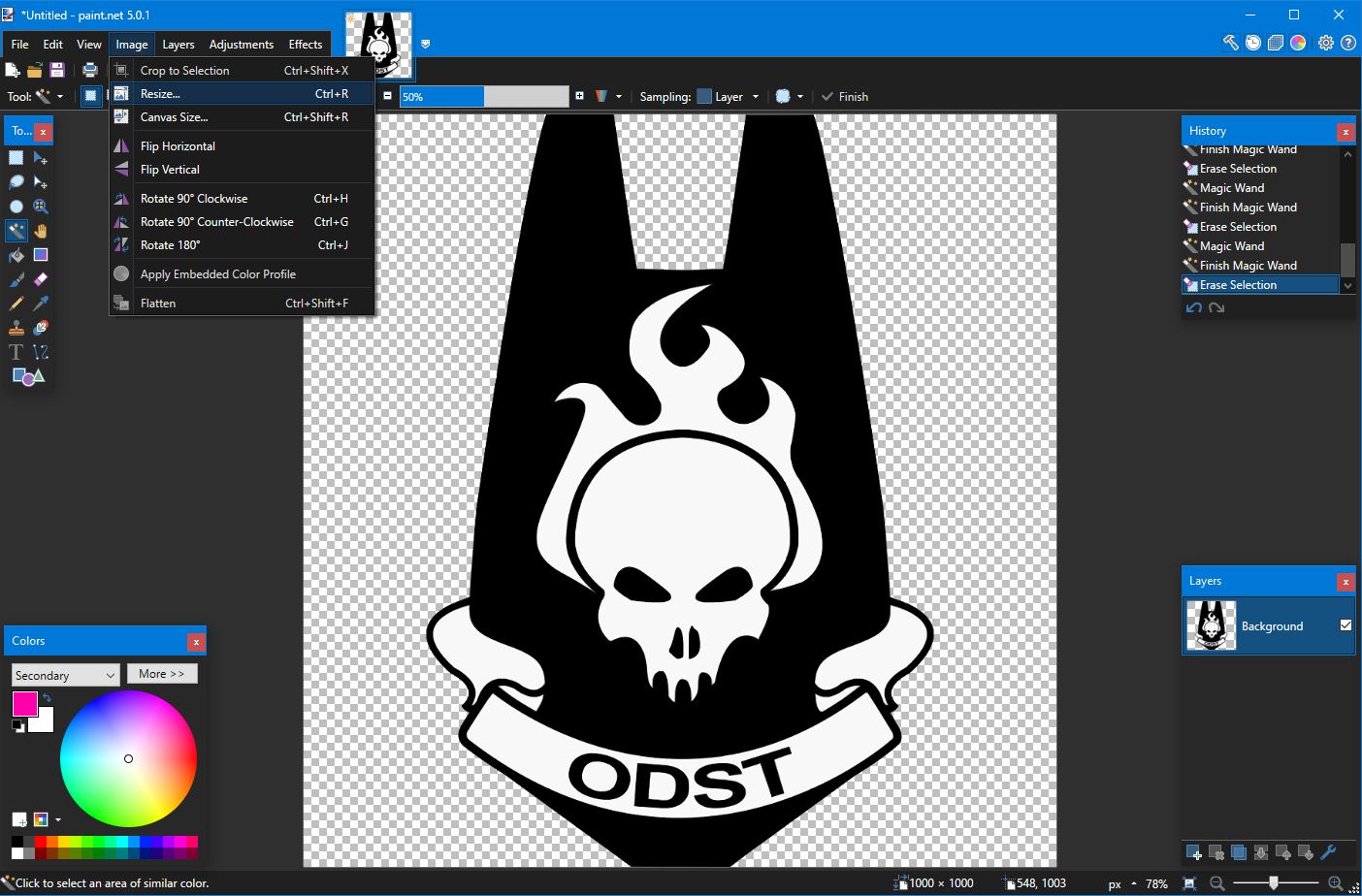Pick the Gradient tool

41,255
